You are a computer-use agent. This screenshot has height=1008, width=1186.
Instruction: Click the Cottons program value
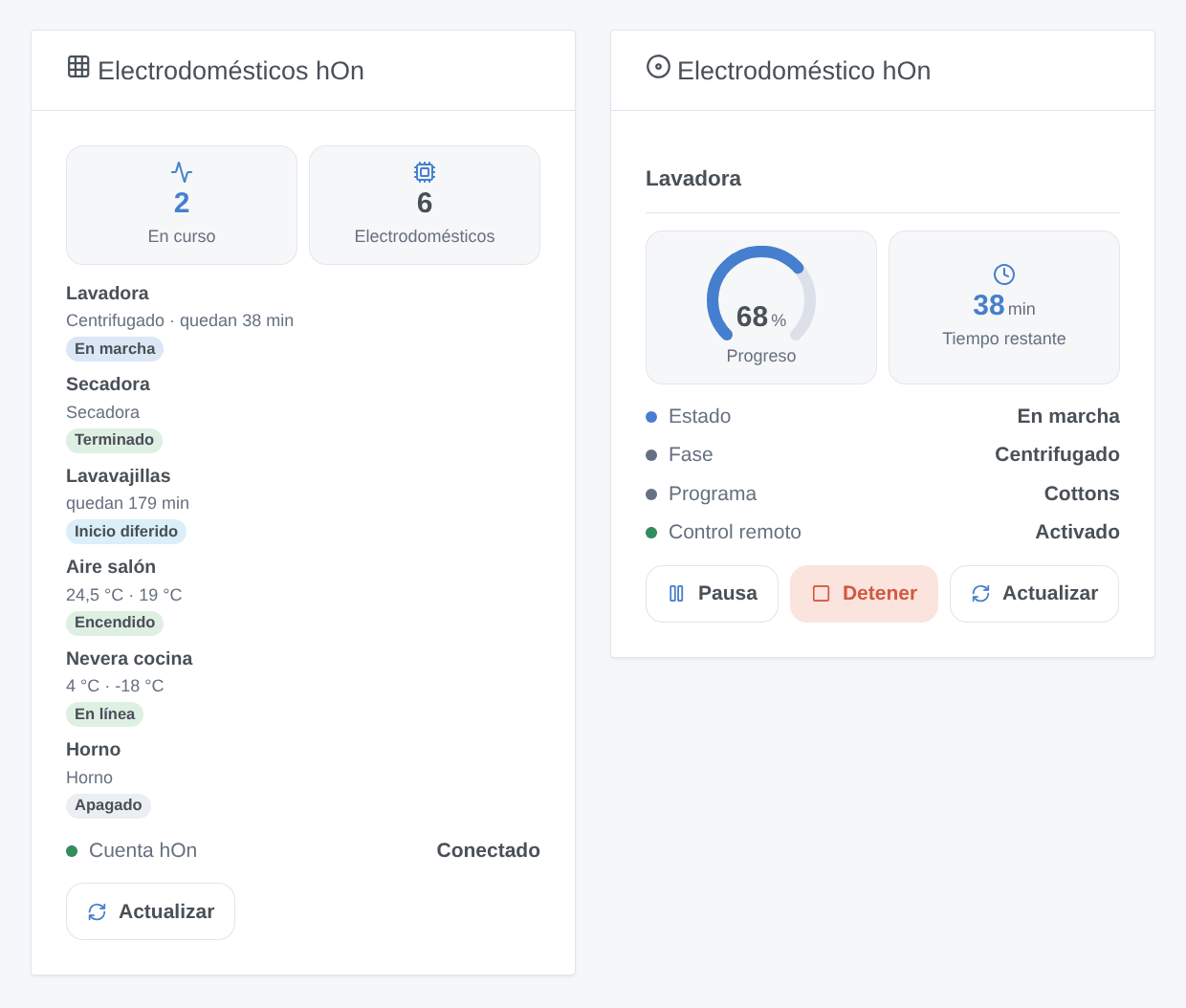pyautogui.click(x=1082, y=494)
